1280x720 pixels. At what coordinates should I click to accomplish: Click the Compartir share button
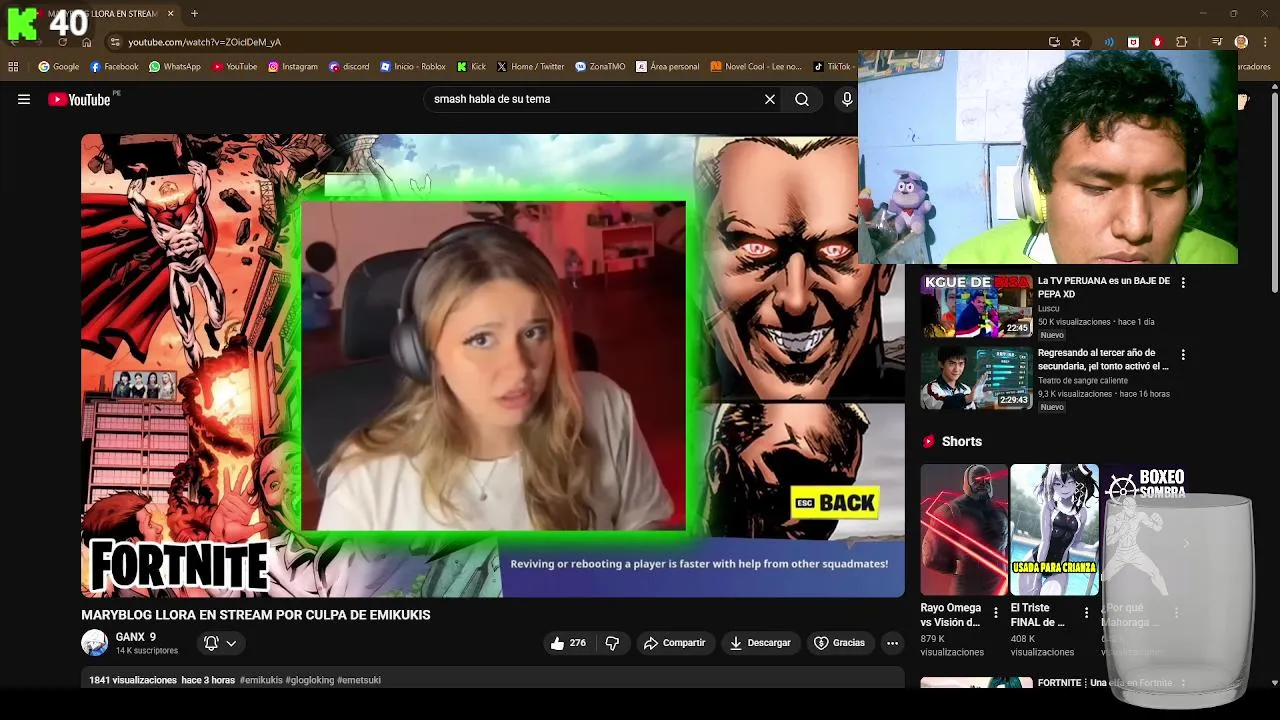click(x=675, y=643)
